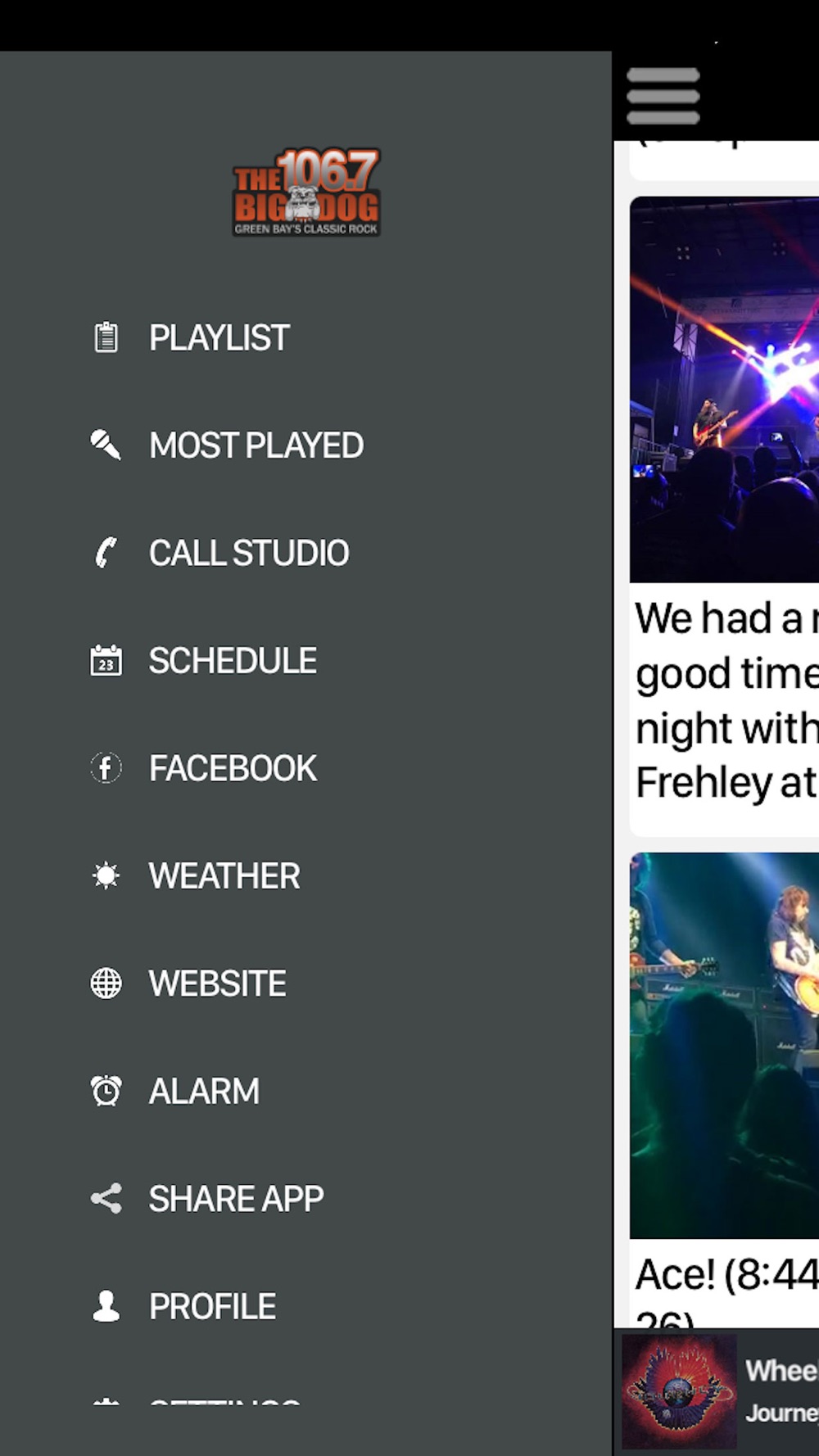819x1456 pixels.
Task: Open the PLAYLIST menu item
Action: pyautogui.click(x=219, y=337)
